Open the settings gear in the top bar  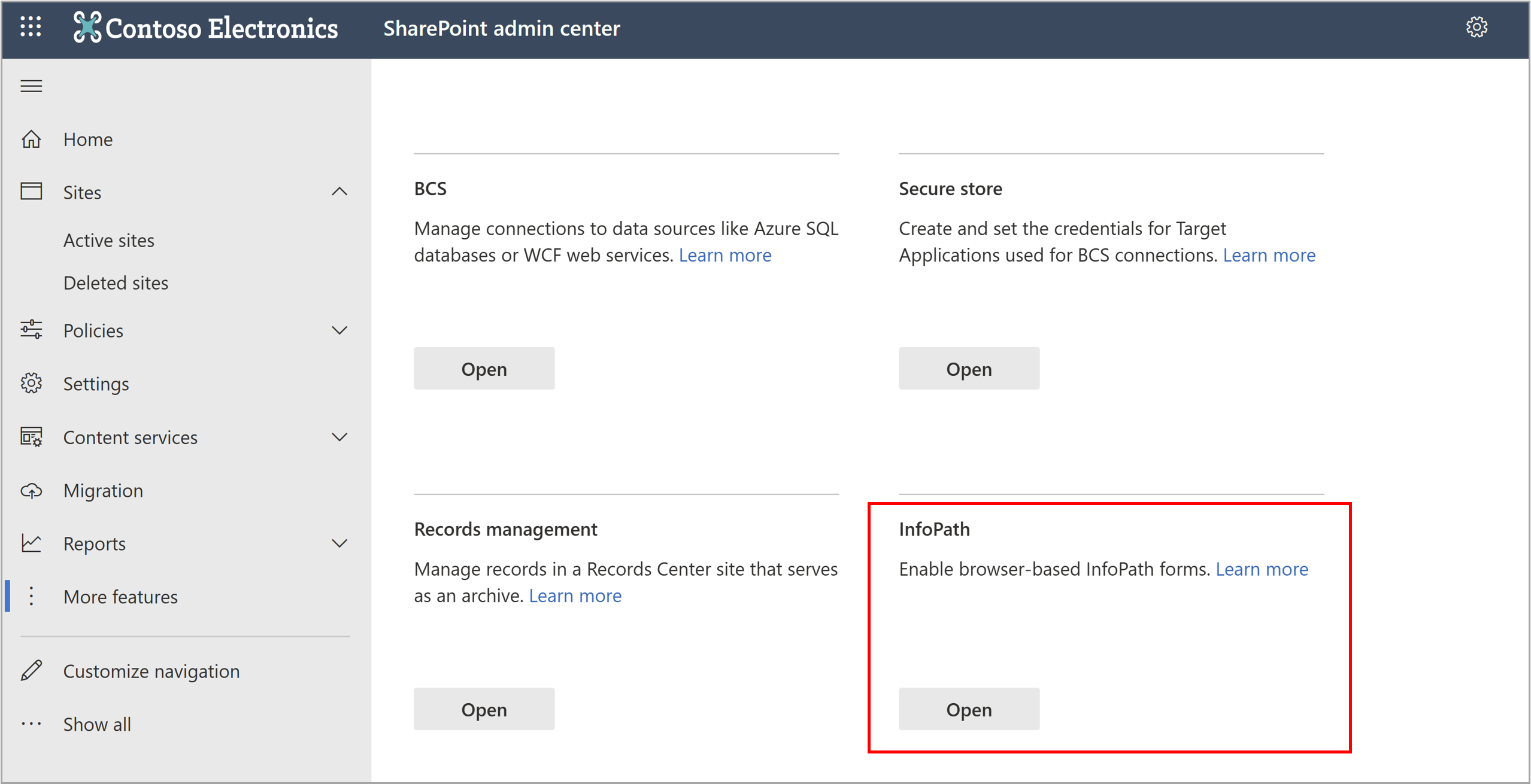[1478, 27]
